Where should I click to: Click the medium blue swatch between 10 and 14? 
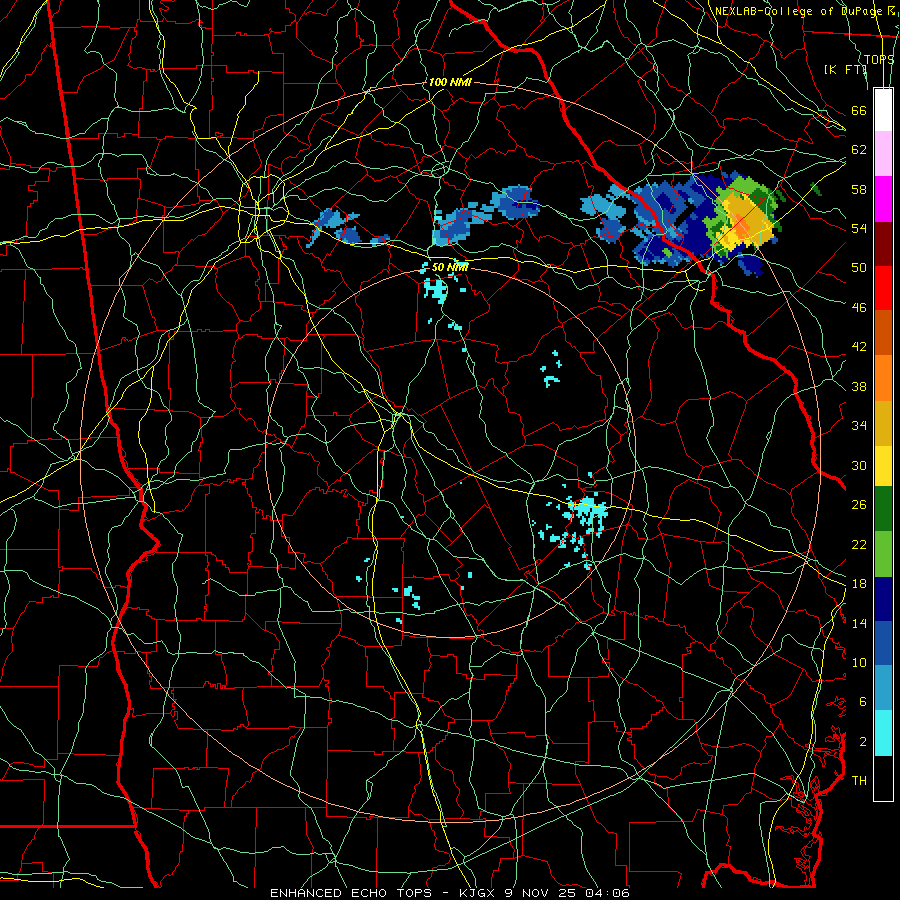pyautogui.click(x=883, y=643)
